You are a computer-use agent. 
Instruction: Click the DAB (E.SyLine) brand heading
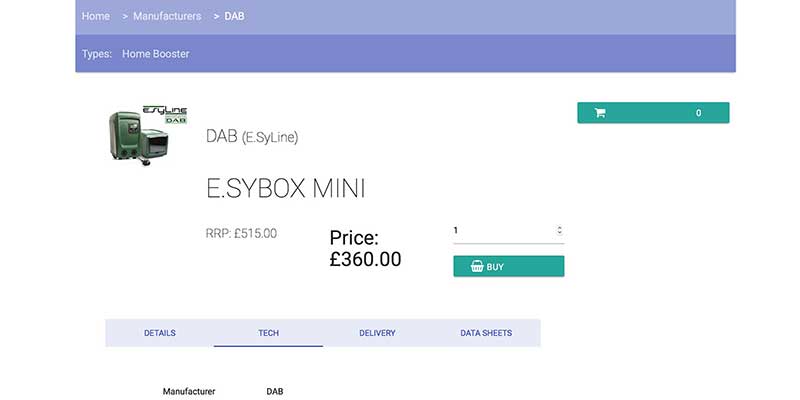(252, 136)
